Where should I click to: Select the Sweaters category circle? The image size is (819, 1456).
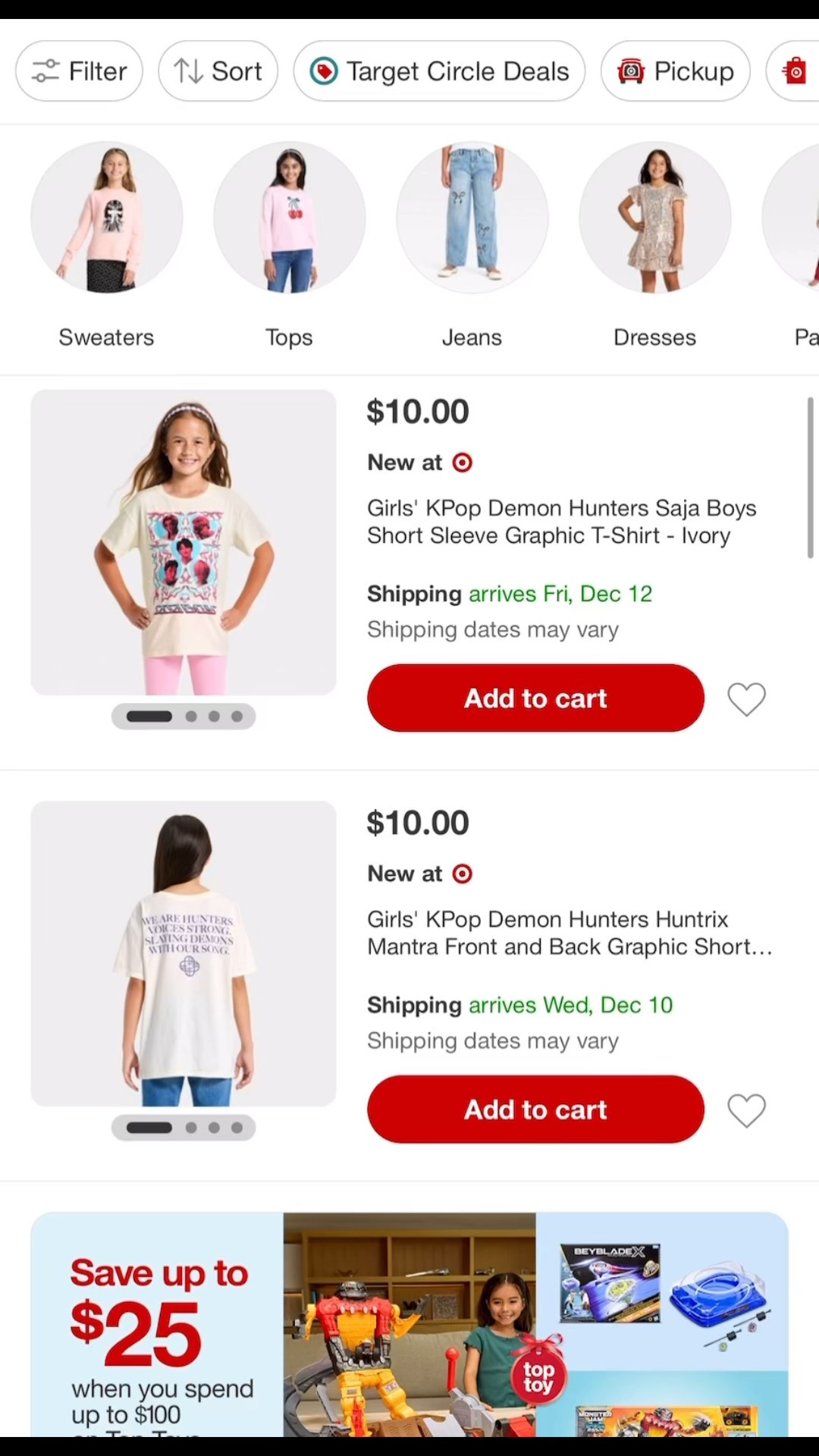pos(106,218)
